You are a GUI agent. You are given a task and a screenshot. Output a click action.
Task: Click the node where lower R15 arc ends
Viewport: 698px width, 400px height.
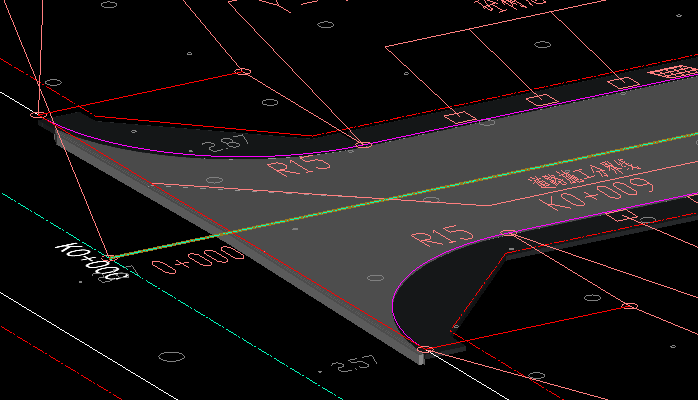[508, 233]
